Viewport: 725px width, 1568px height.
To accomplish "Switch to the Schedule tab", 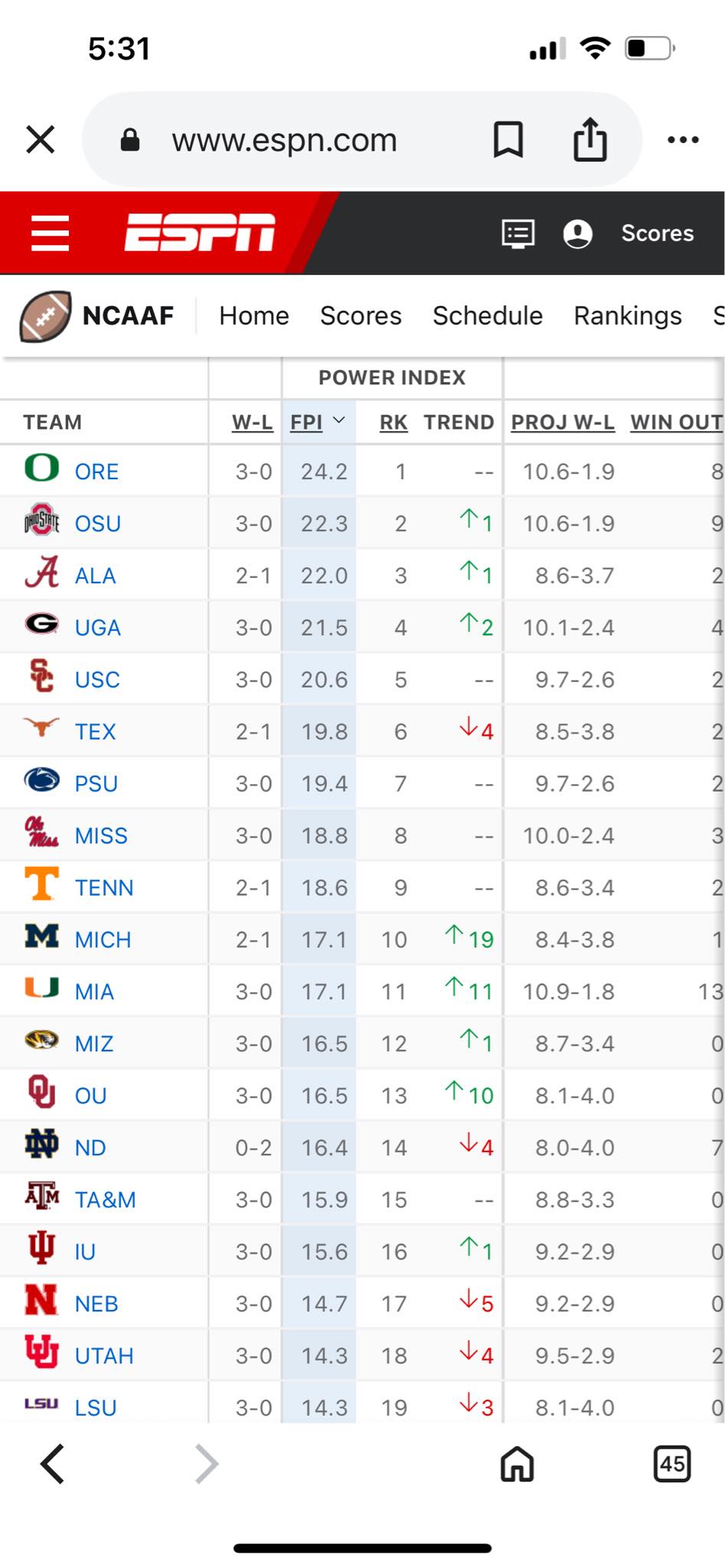I will [487, 315].
